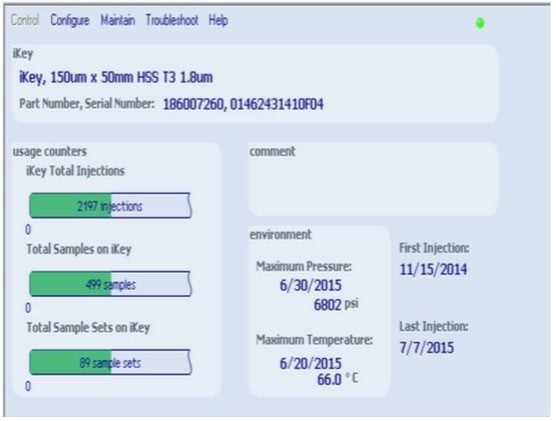The width and height of the screenshot is (556, 421).
Task: Click the usage counters heading
Action: 50,152
